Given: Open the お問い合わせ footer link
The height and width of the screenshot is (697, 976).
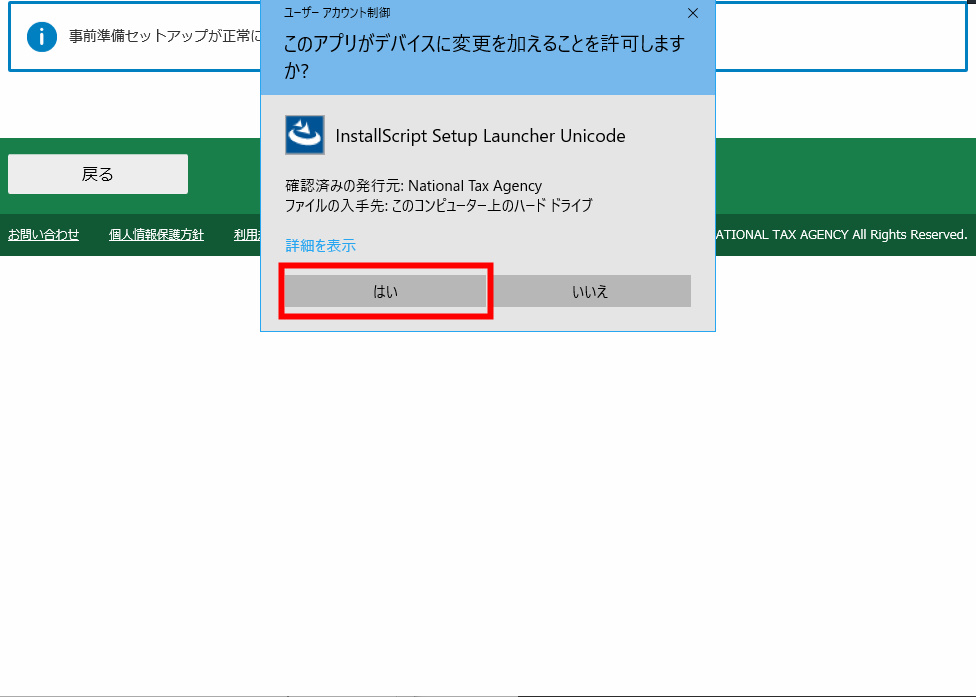Looking at the screenshot, I should pyautogui.click(x=44, y=235).
